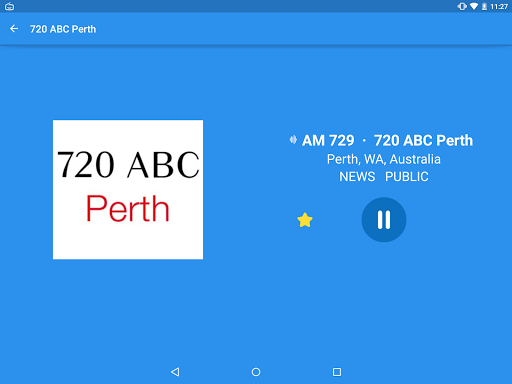512x384 pixels.
Task: Tap the vibrate mode status icon
Action: click(x=462, y=6)
